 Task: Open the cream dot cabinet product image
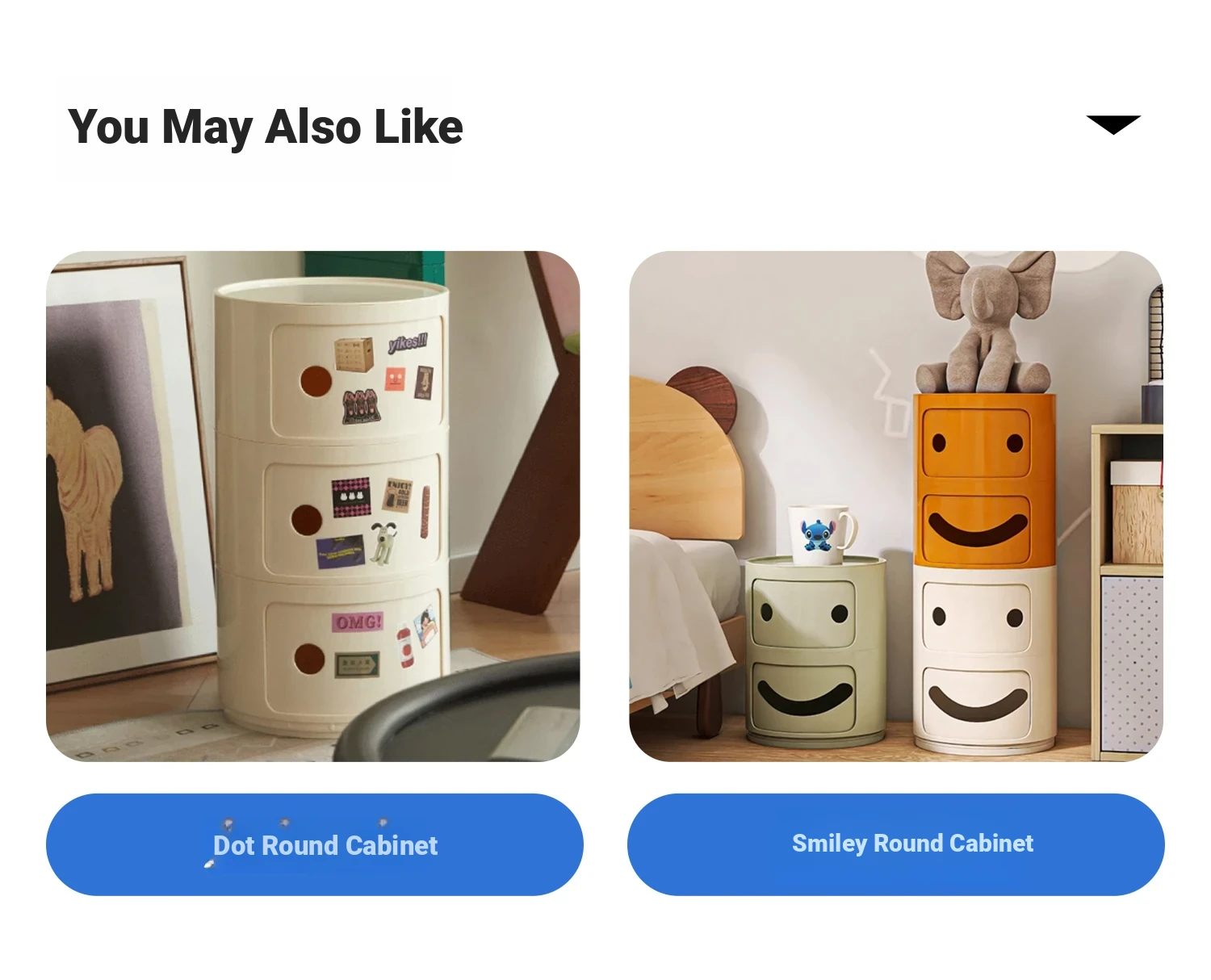coord(313,506)
